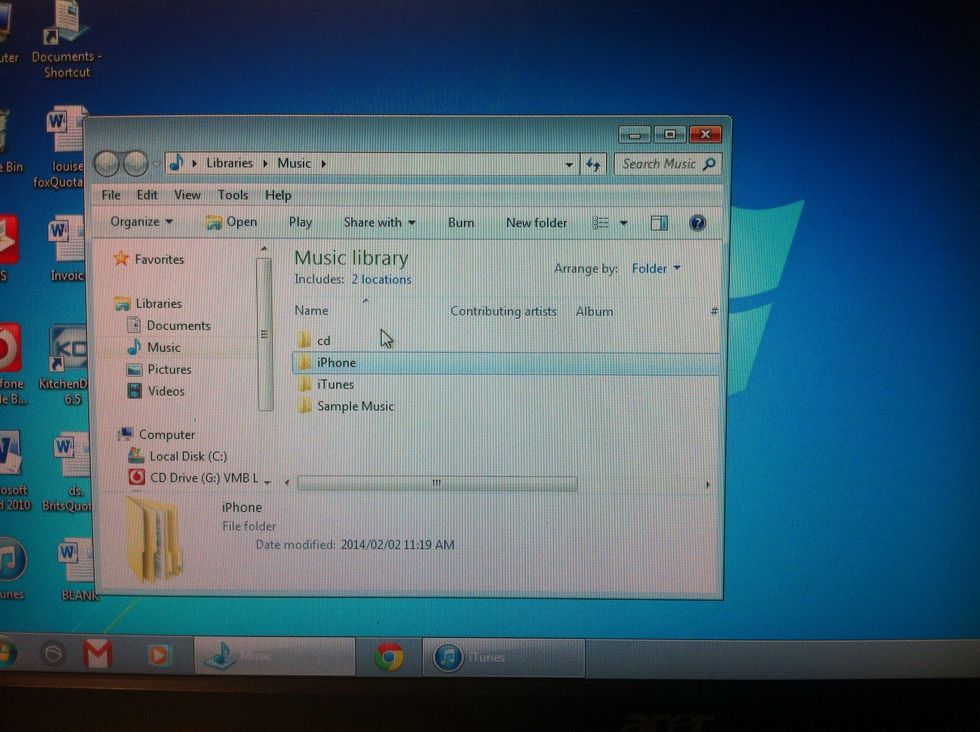The width and height of the screenshot is (980, 732).
Task: Click the navigation pane vertical scrollbar
Action: (264, 333)
